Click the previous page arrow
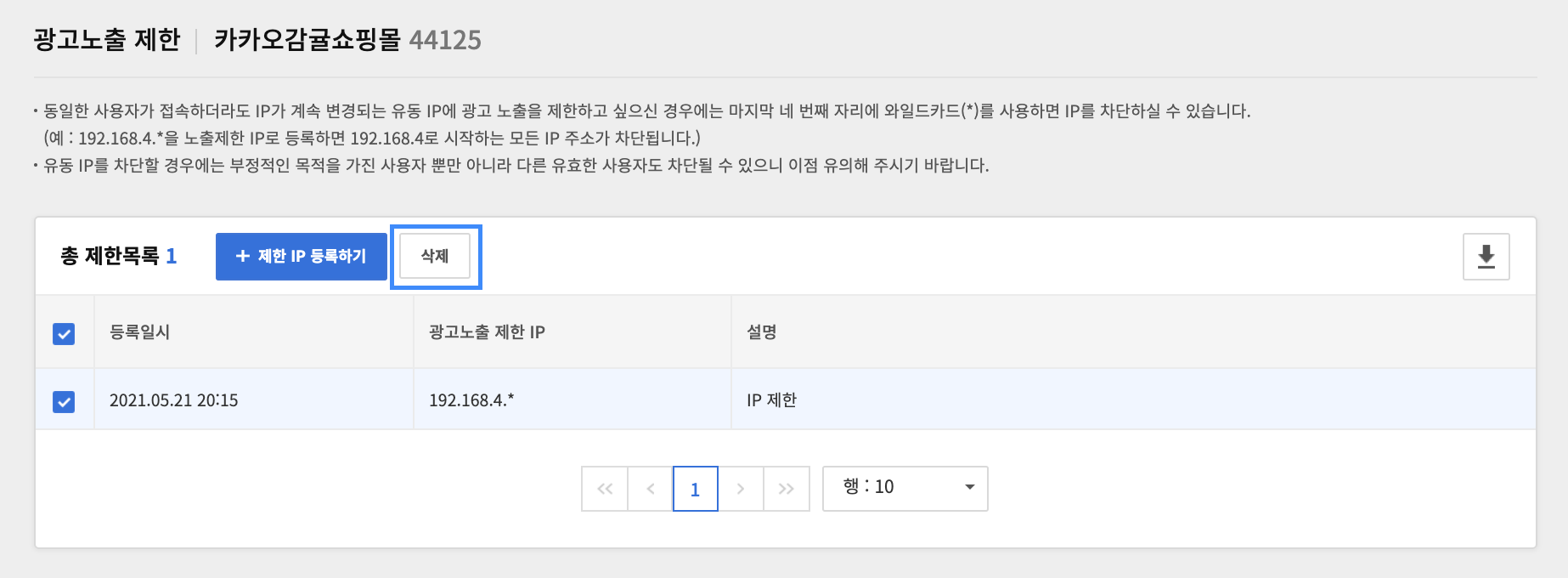The height and width of the screenshot is (578, 1568). 651,489
